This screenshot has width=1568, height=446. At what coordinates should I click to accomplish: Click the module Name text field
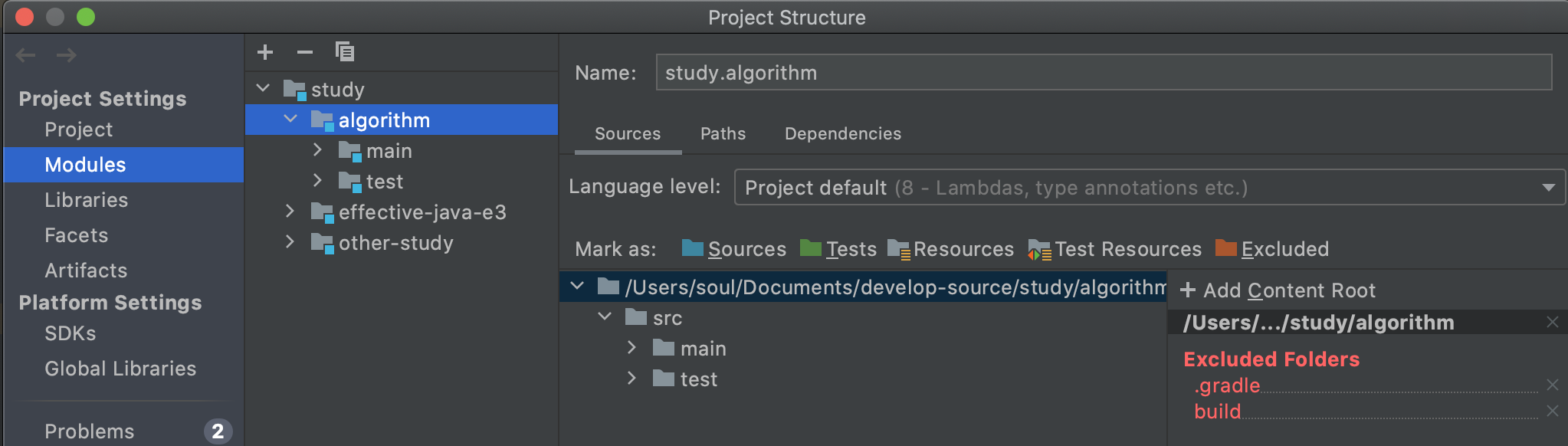[x=1104, y=73]
